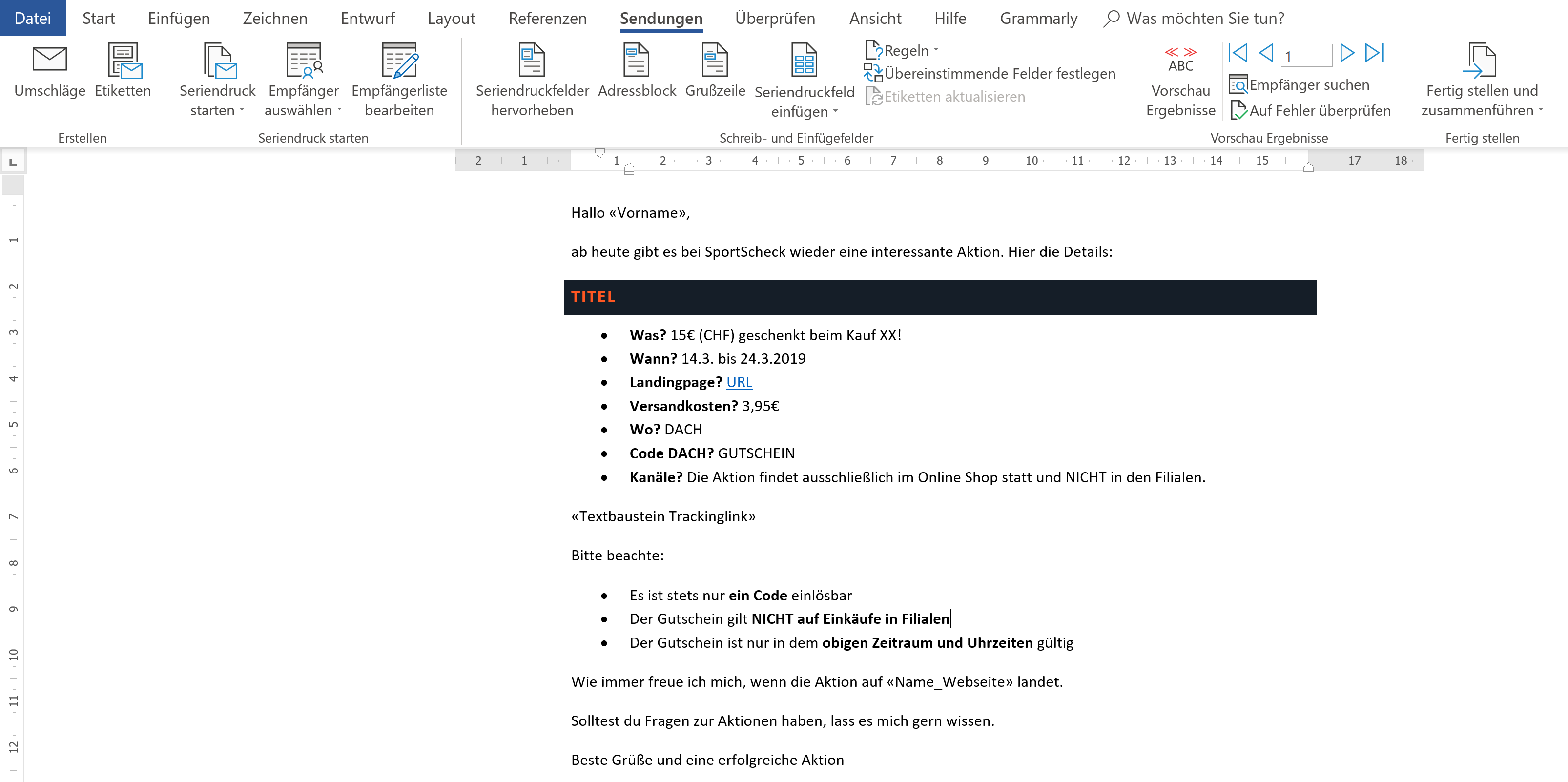Click Empfänger suchen
Screen dimensions: 1568x782
click(x=1299, y=85)
